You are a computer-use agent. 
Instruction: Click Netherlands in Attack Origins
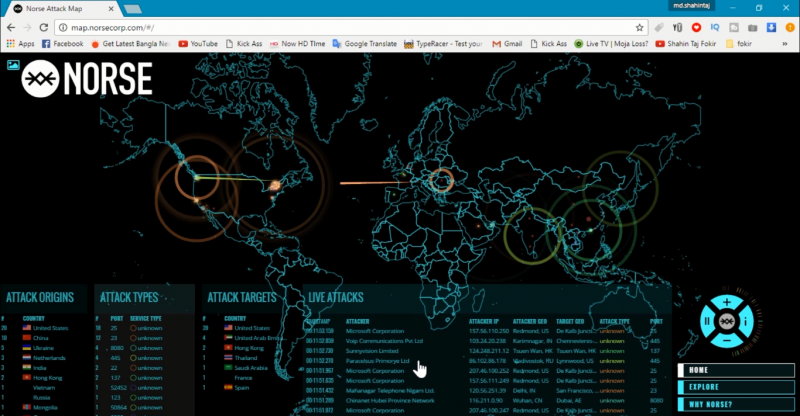[x=43, y=358]
